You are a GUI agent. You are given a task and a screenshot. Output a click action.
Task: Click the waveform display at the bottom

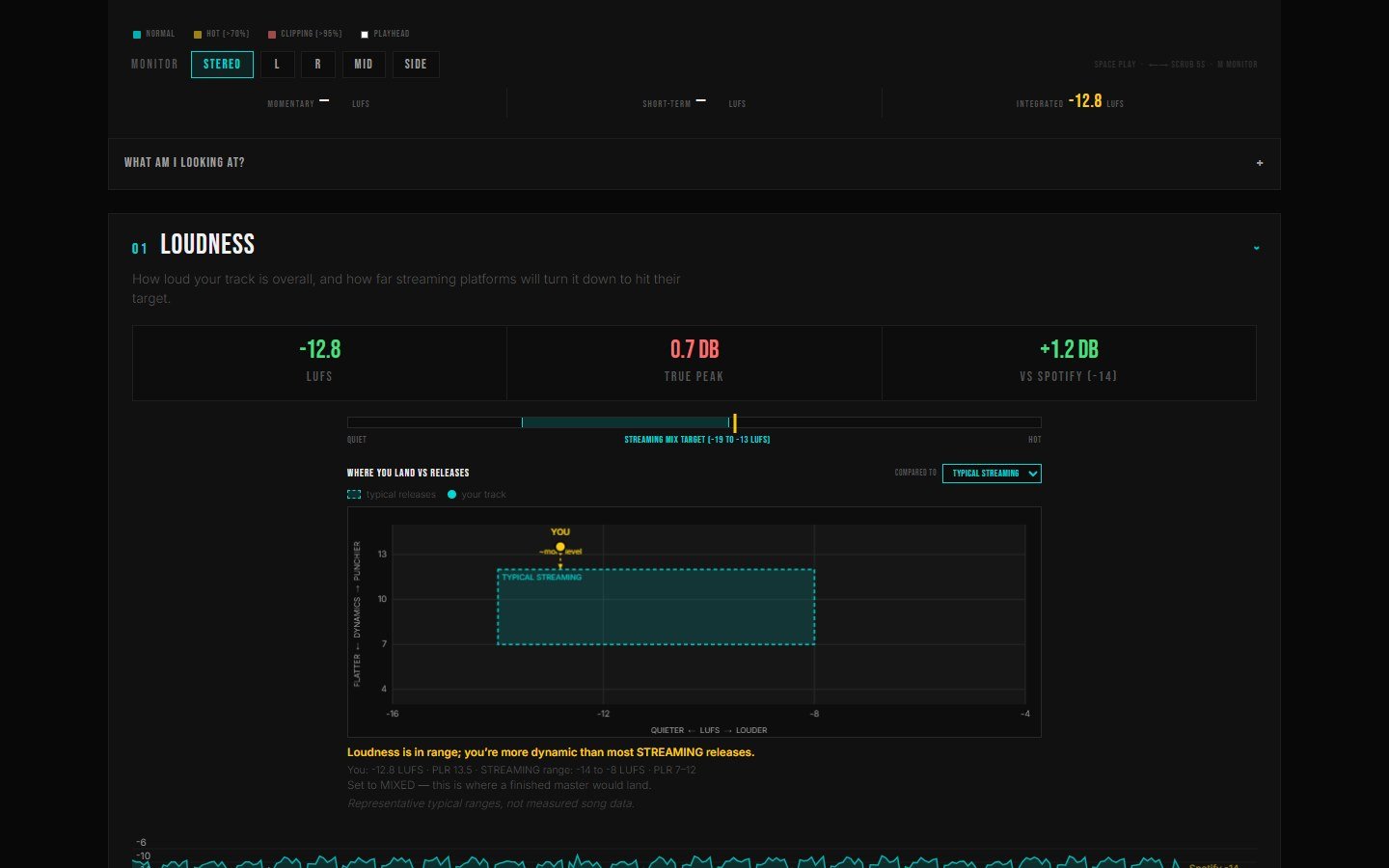click(694, 856)
